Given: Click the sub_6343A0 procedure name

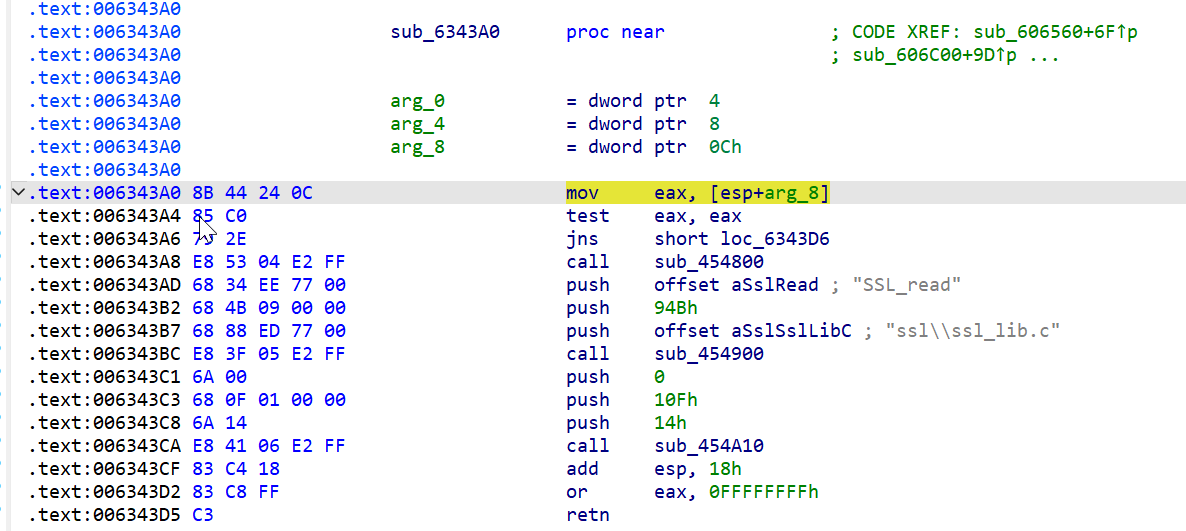Looking at the screenshot, I should 445,32.
